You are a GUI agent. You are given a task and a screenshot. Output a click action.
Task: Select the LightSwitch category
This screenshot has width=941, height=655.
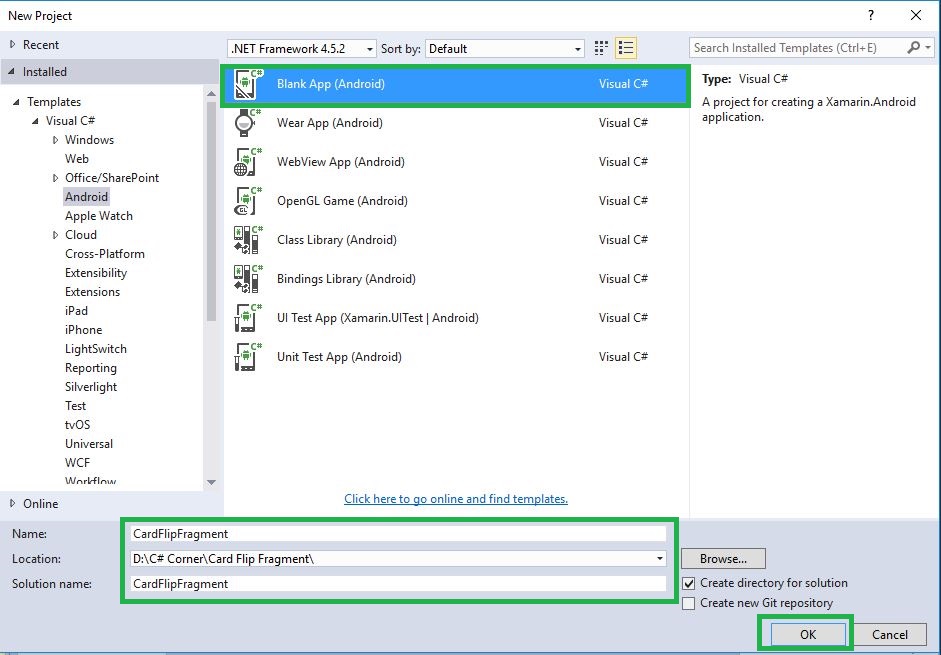(x=96, y=349)
